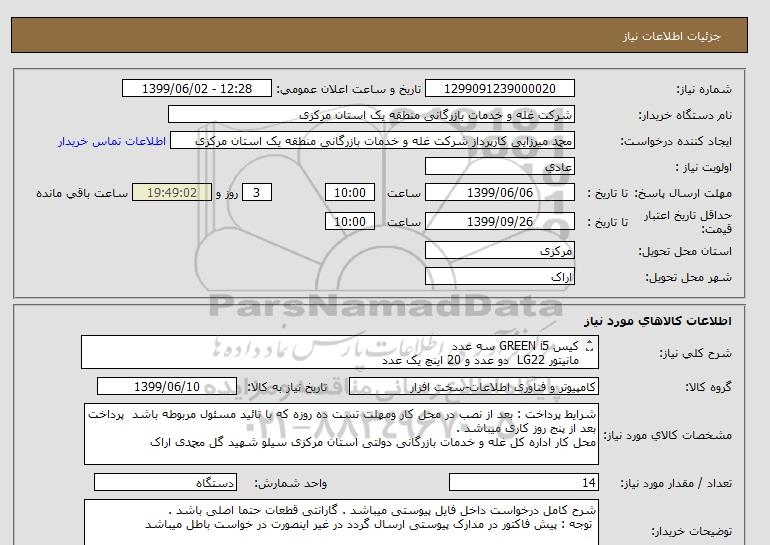Viewport: 770px width, 545px height.
Task: Click the unit of measure field دستگاه
Action: click(165, 483)
